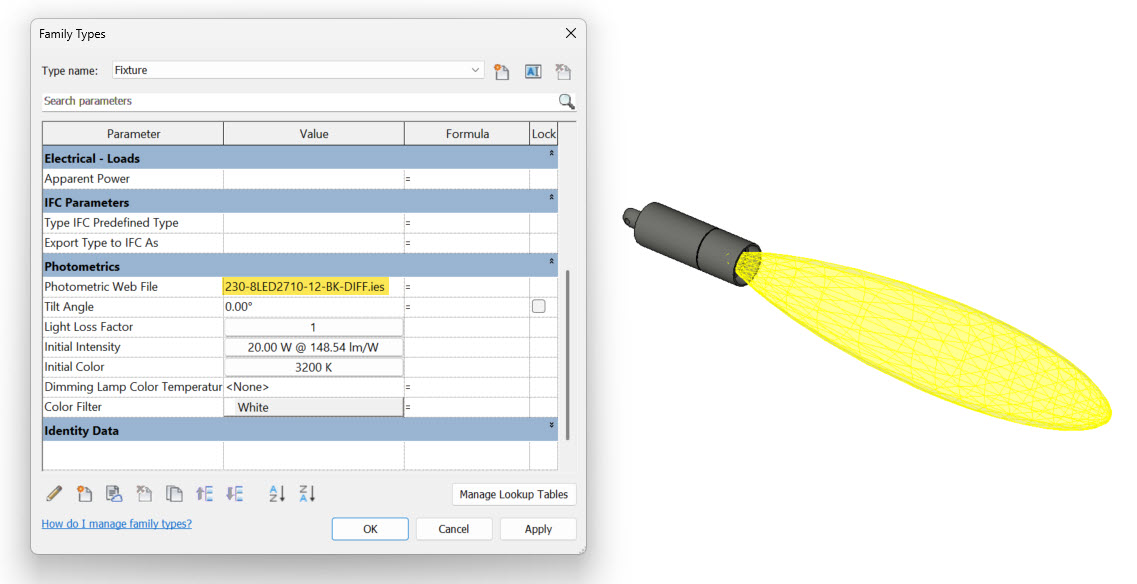Click the Dimming Lamp Color <None> value
This screenshot has width=1137, height=584.
click(x=313, y=387)
